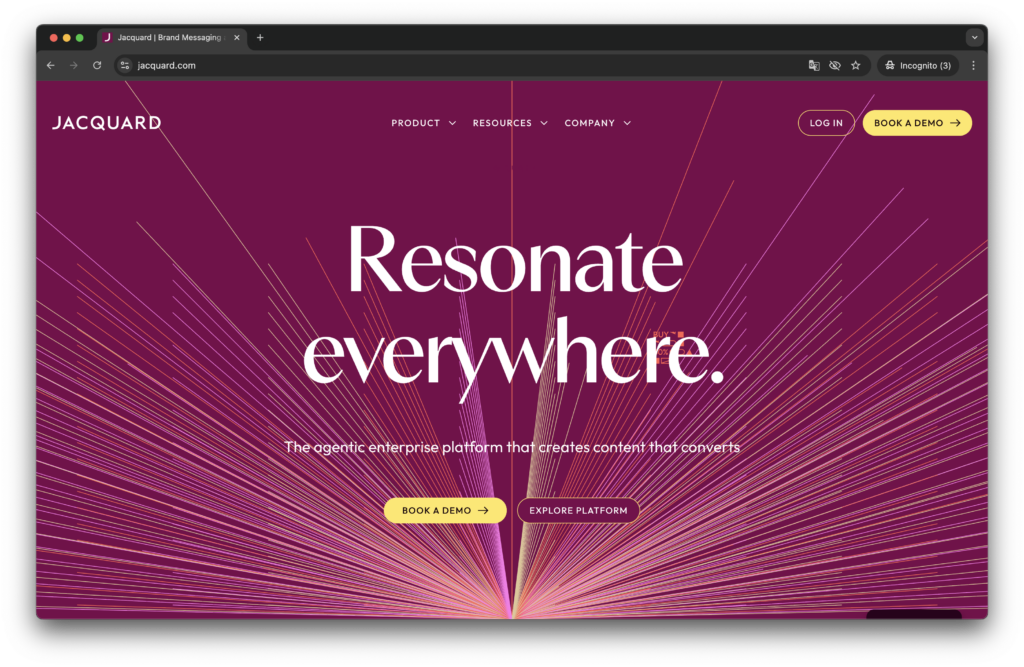Screen dimensions: 1024x667
Task: Bookmark this page with the star icon
Action: (x=855, y=65)
